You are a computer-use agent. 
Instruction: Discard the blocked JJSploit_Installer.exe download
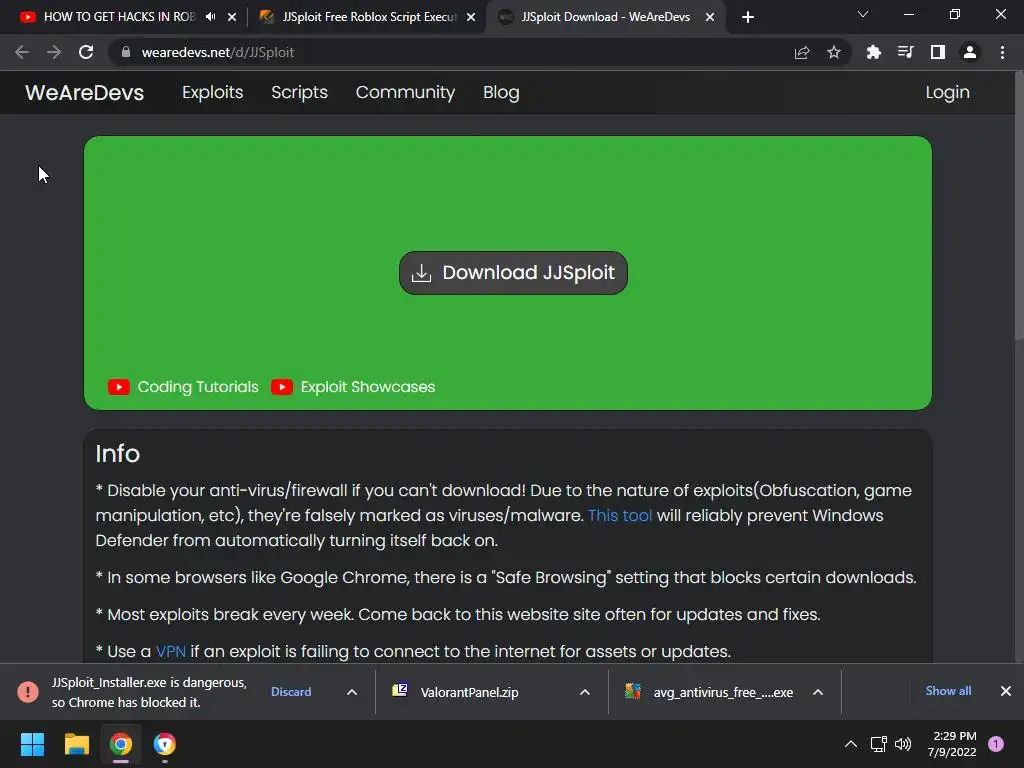tap(291, 692)
